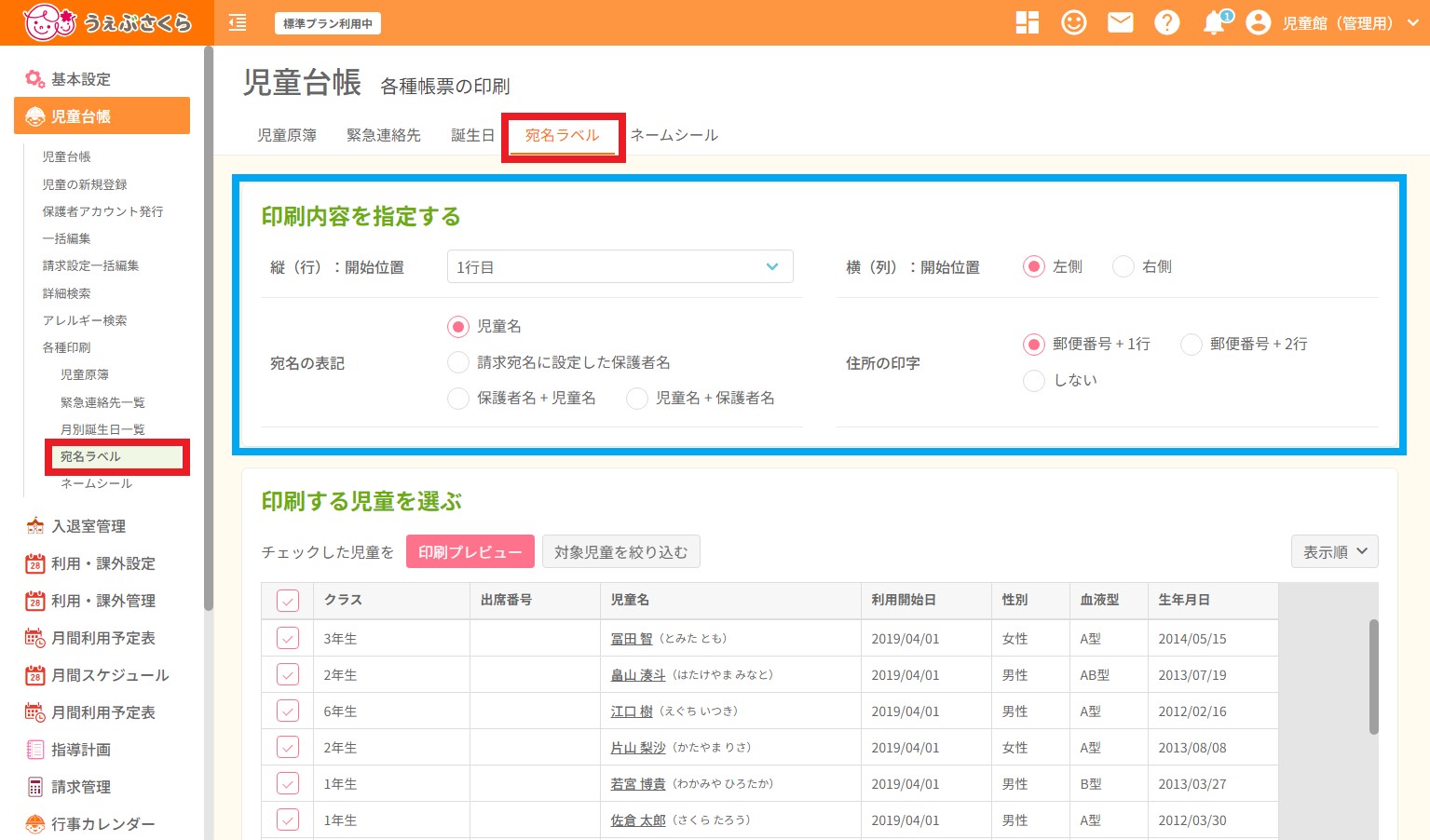The width and height of the screenshot is (1430, 840).
Task: Open 利用・課外設定 in sidebar
Action: click(91, 563)
